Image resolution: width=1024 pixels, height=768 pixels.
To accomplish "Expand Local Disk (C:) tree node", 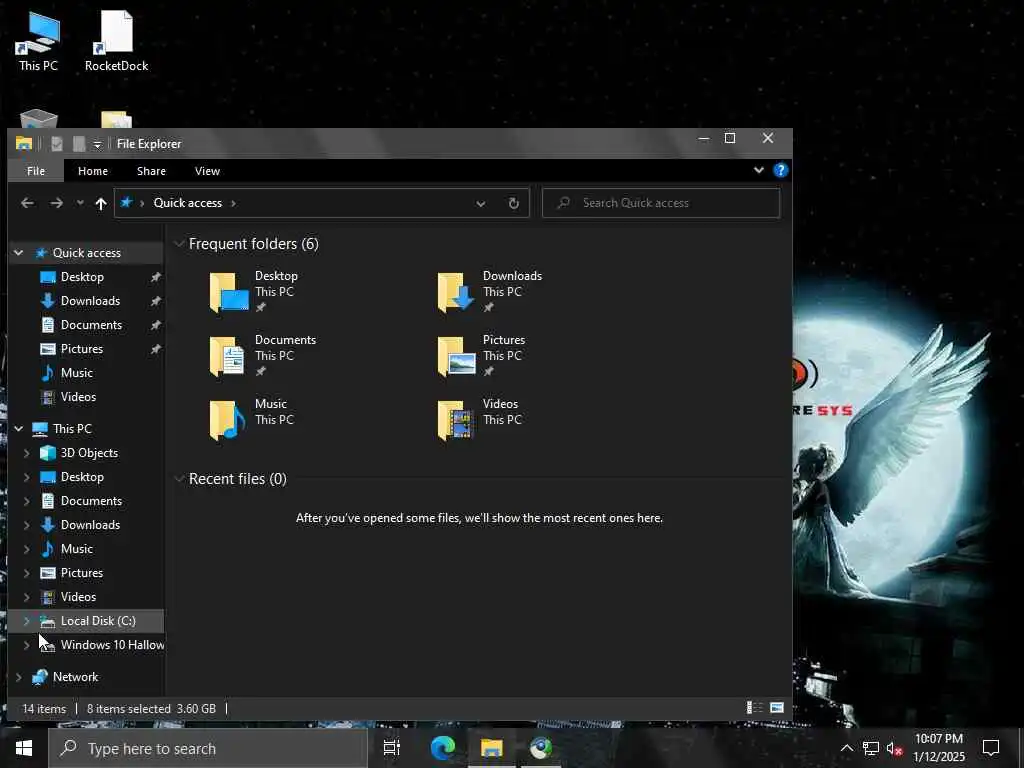I will pyautogui.click(x=27, y=620).
